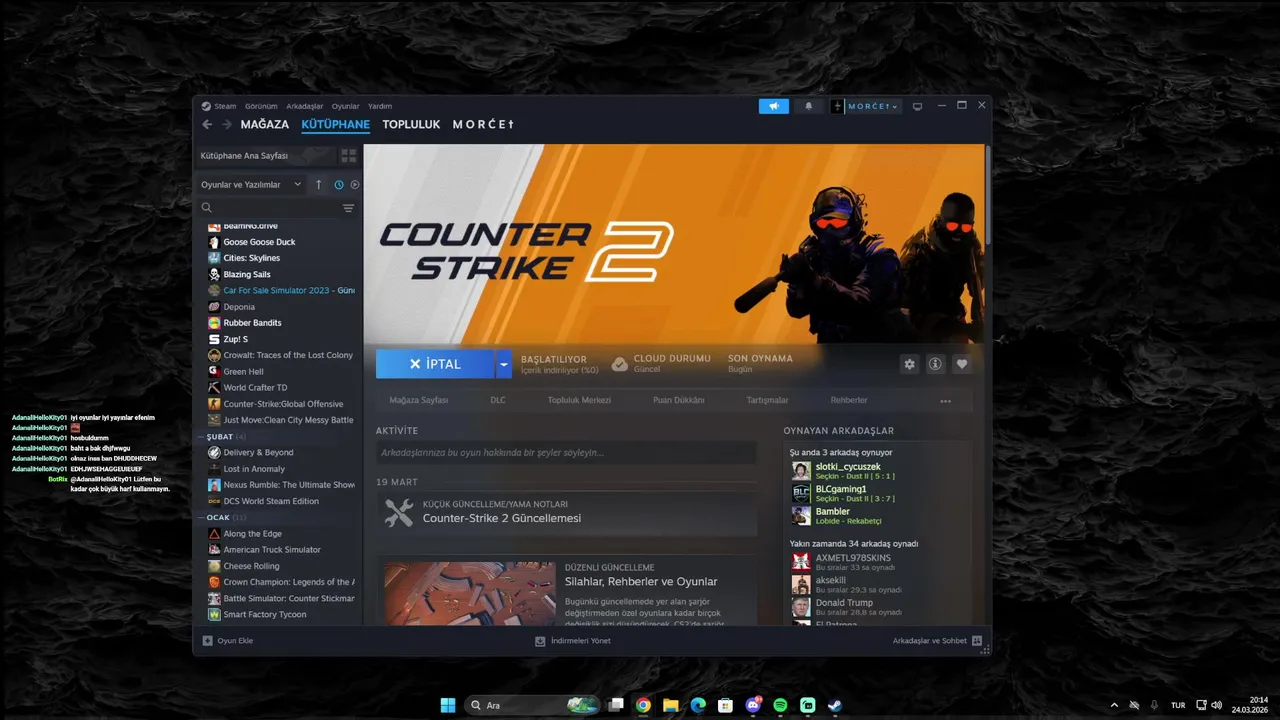1280x720 pixels.
Task: Open the launch options arrow next to İPTAL
Action: 504,364
